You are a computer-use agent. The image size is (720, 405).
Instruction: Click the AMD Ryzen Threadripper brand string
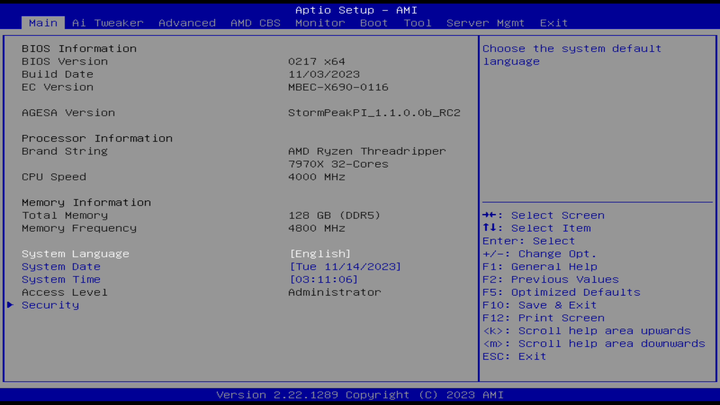click(367, 152)
